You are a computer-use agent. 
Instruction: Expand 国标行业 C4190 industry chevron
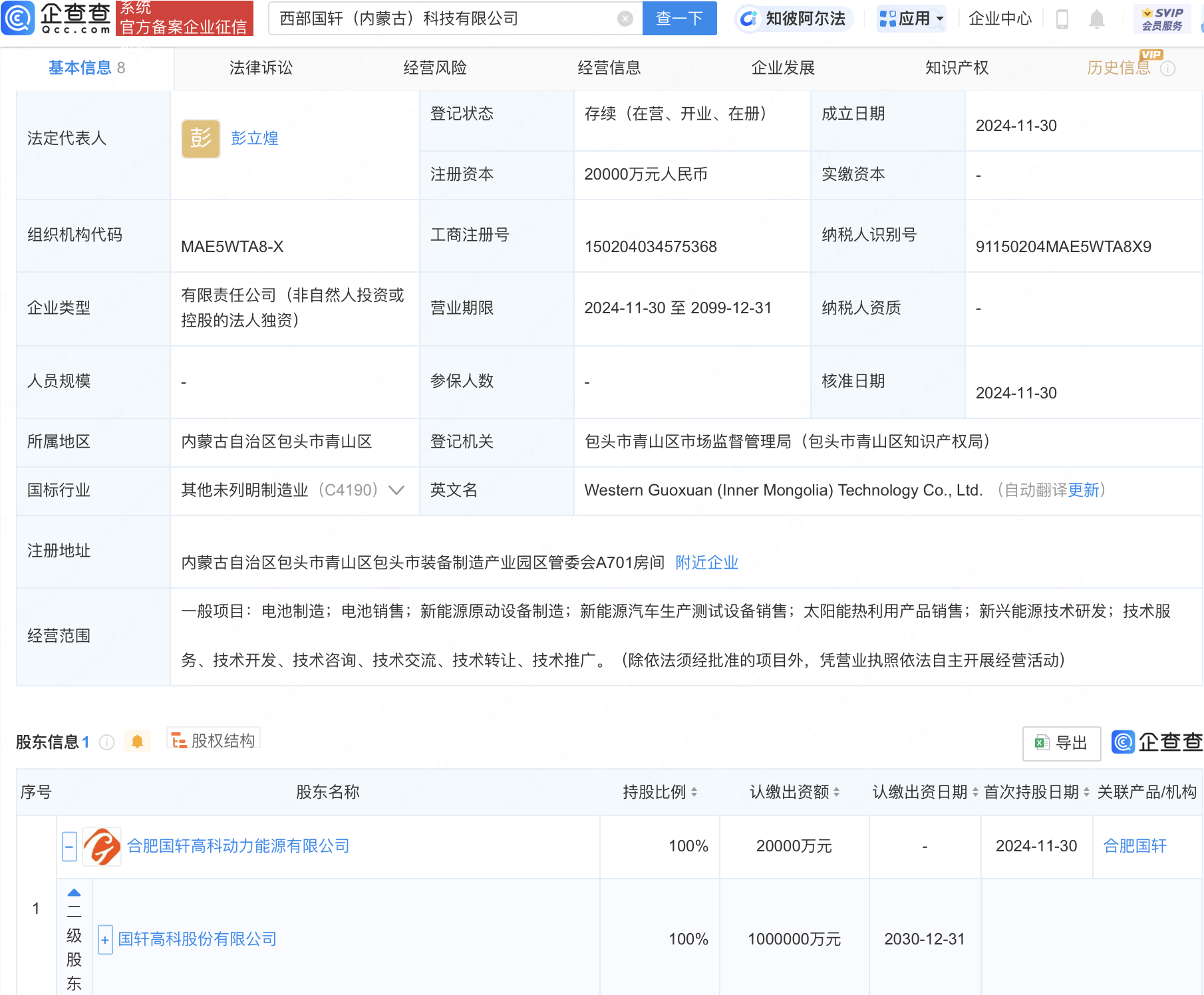[x=396, y=490]
